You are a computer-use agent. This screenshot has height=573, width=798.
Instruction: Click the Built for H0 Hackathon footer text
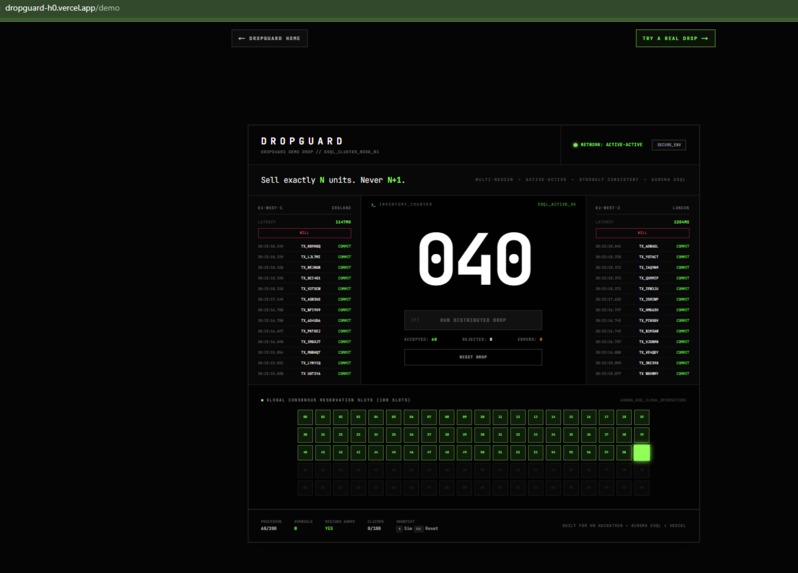[624, 526]
